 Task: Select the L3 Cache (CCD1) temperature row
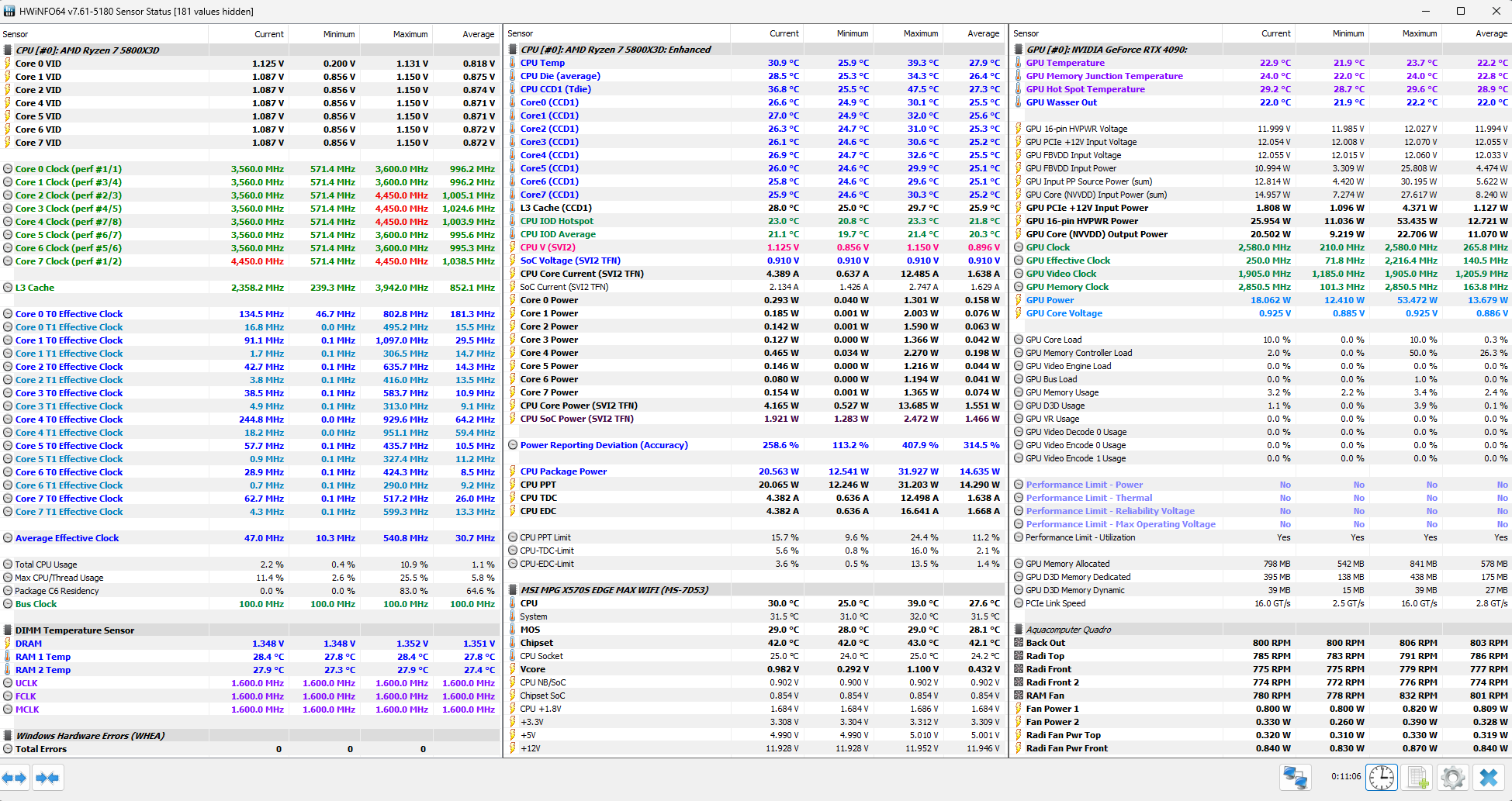pyautogui.click(x=755, y=208)
